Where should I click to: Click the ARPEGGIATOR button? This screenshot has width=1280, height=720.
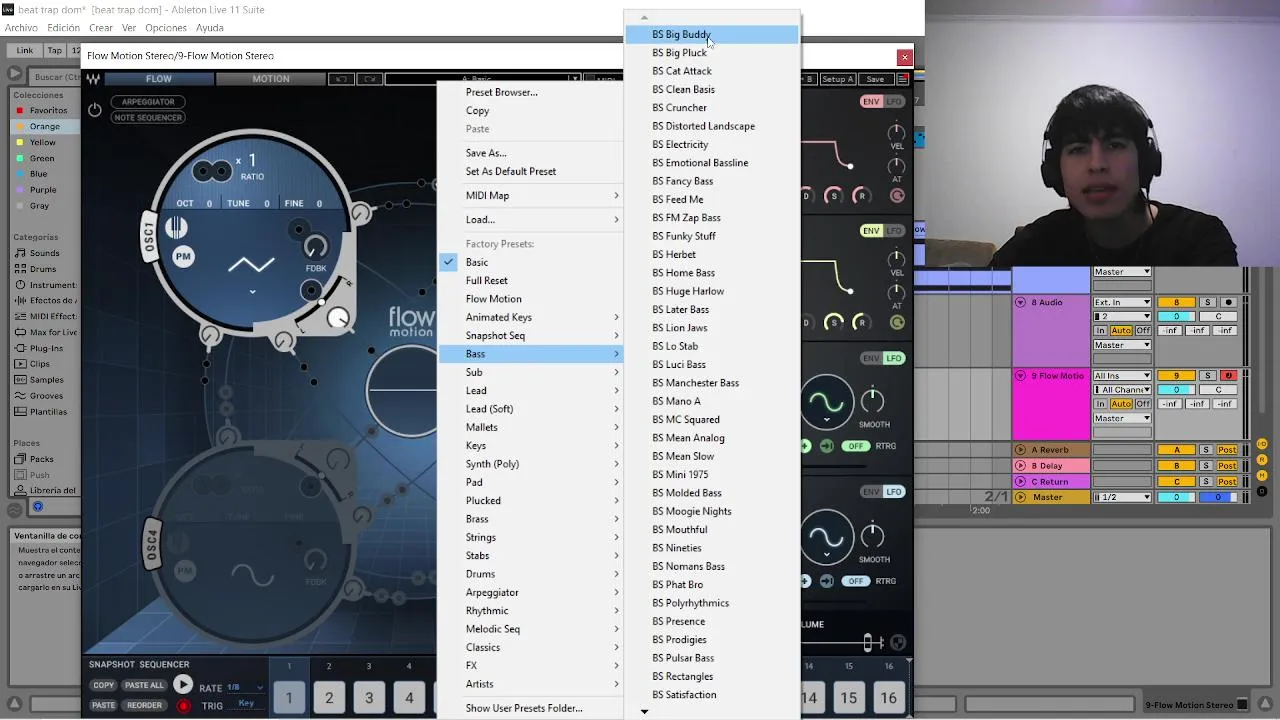[x=148, y=102]
